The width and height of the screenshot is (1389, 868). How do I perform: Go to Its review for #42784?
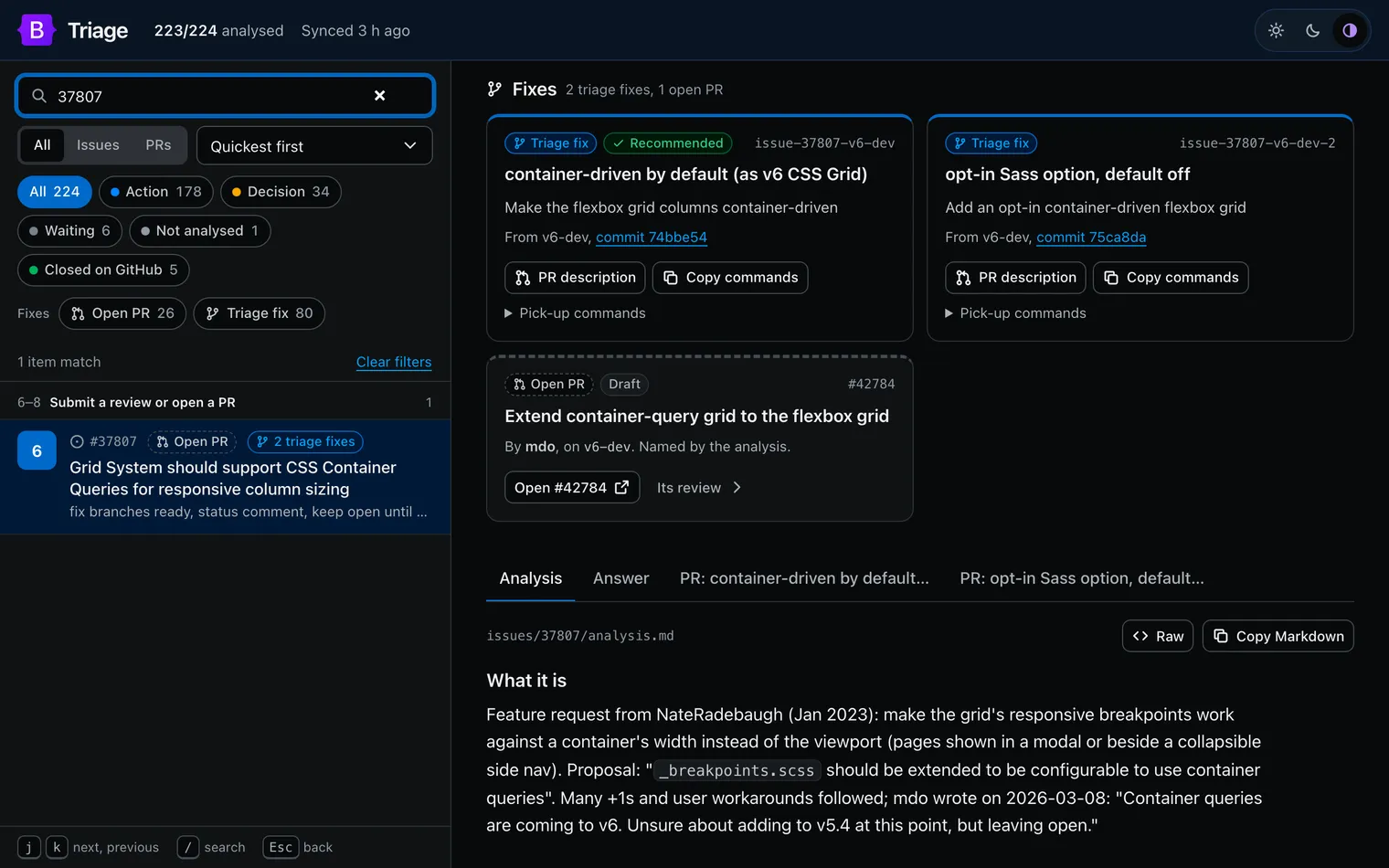[x=699, y=488]
